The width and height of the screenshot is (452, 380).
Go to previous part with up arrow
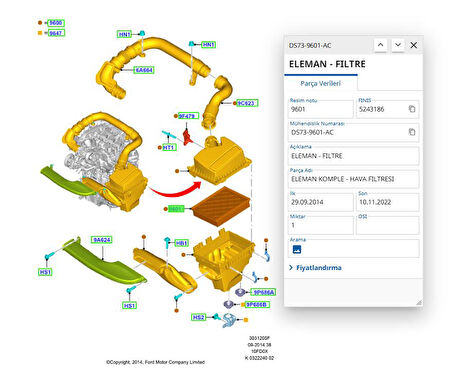pos(380,45)
